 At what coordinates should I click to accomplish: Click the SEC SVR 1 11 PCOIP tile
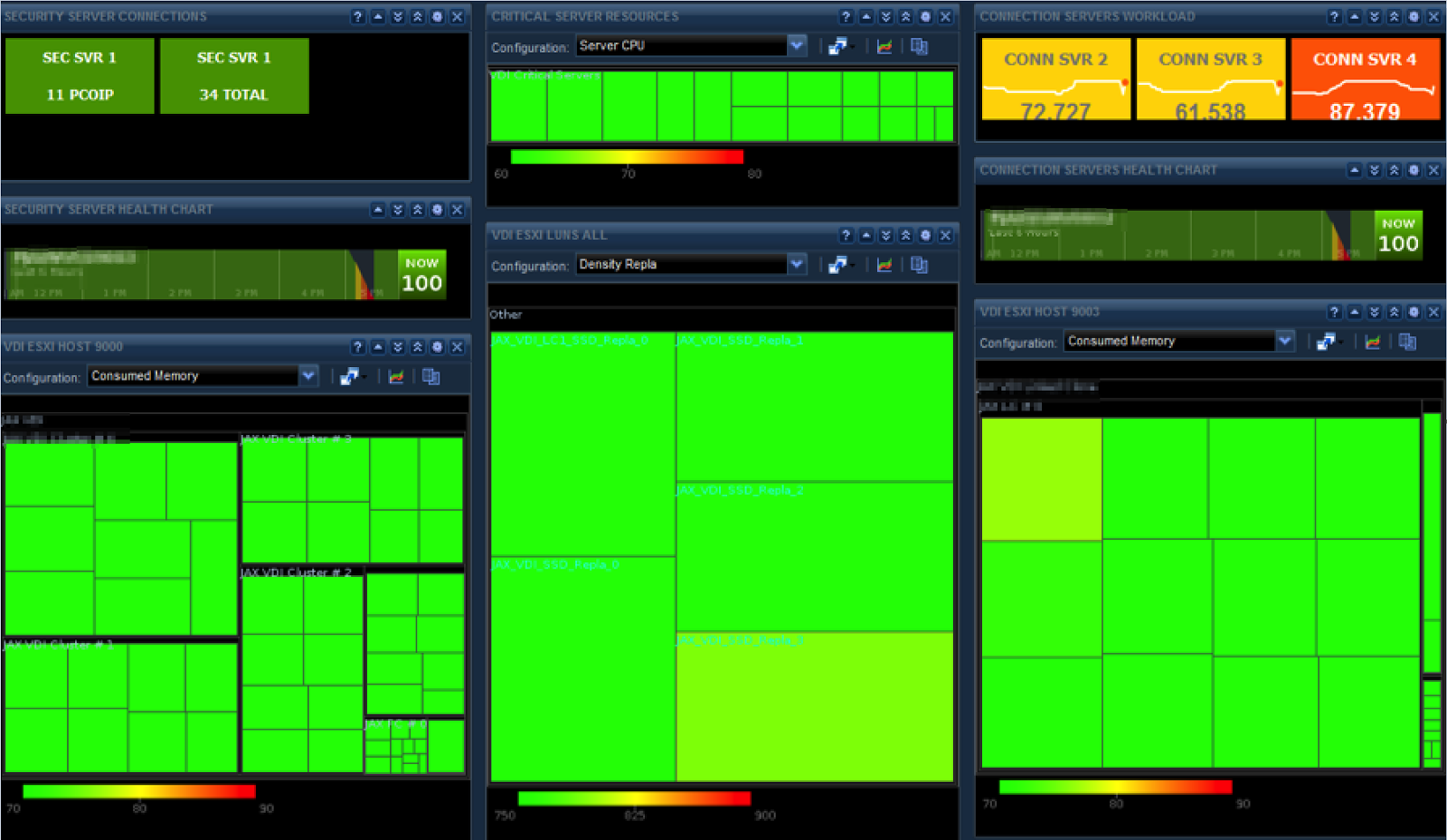coord(80,76)
